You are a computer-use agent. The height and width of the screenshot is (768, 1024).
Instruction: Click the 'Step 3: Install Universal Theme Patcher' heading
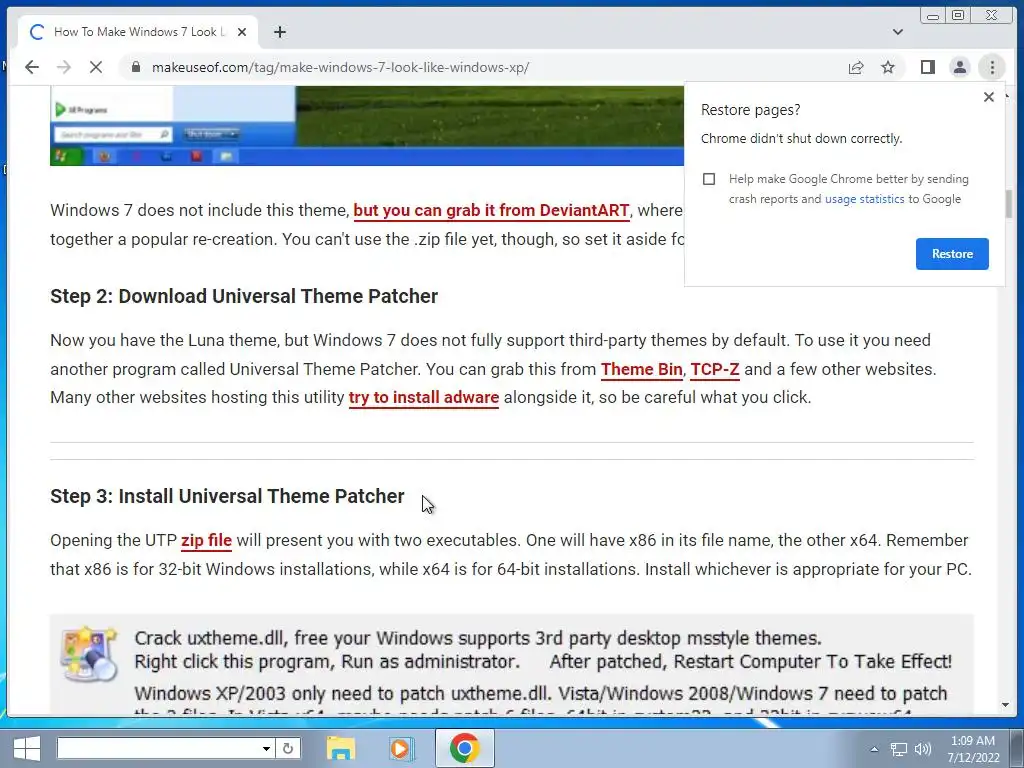pos(227,496)
